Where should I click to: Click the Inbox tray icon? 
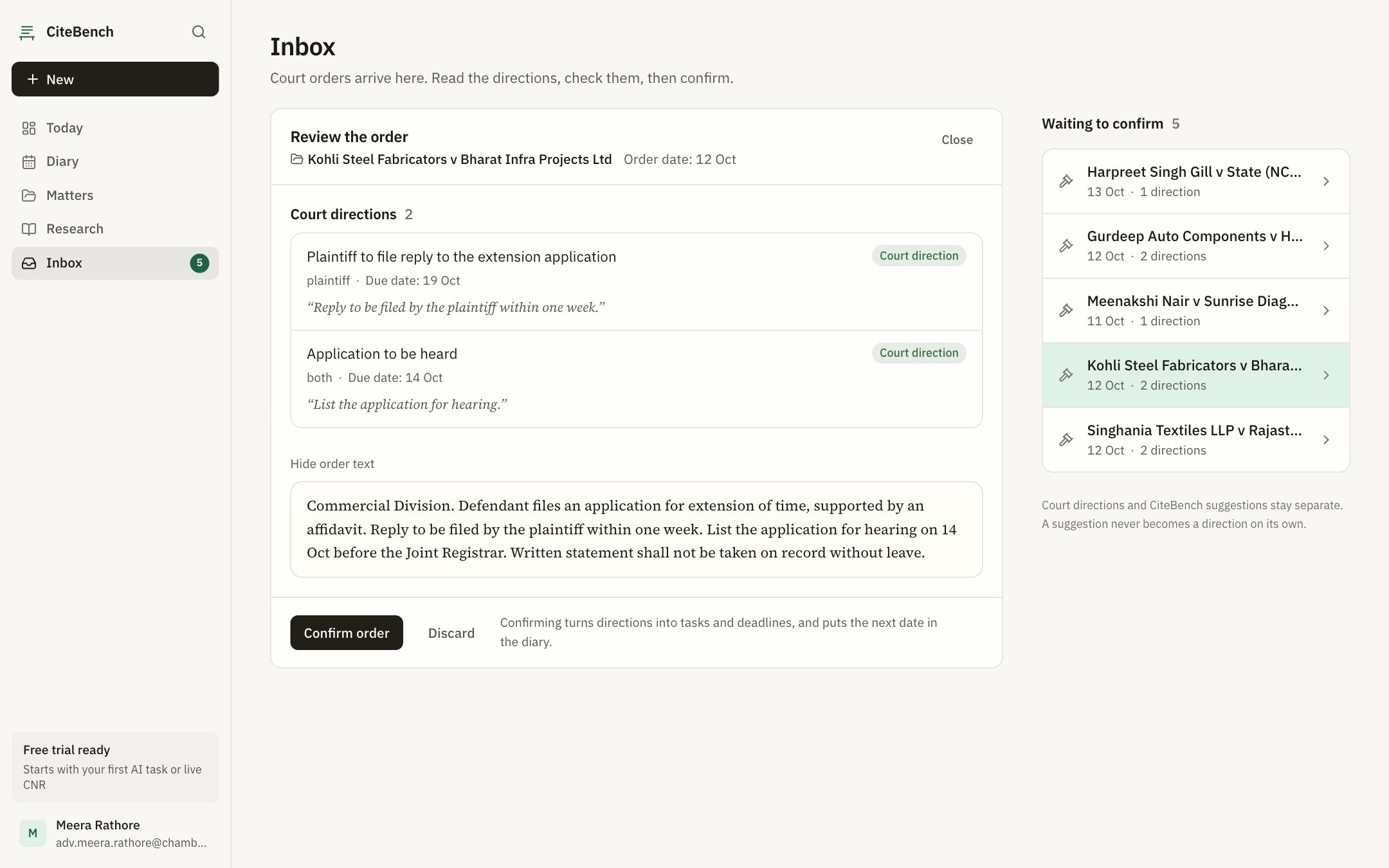[x=29, y=263]
